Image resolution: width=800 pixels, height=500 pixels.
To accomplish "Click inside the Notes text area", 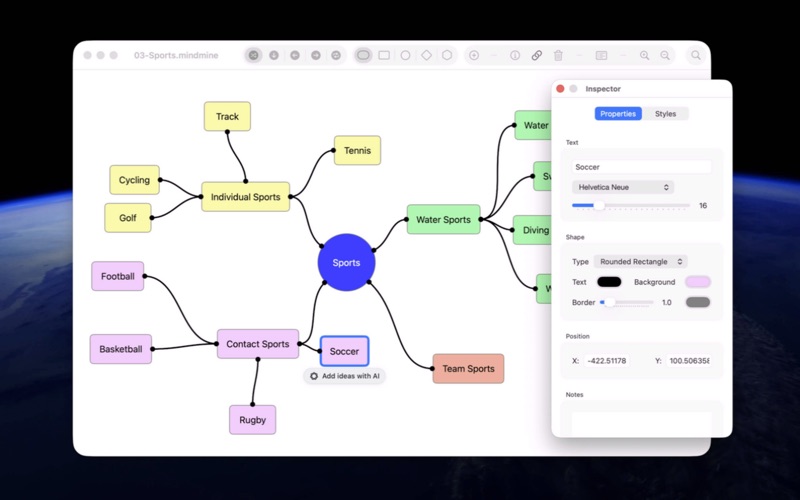I will [641, 423].
